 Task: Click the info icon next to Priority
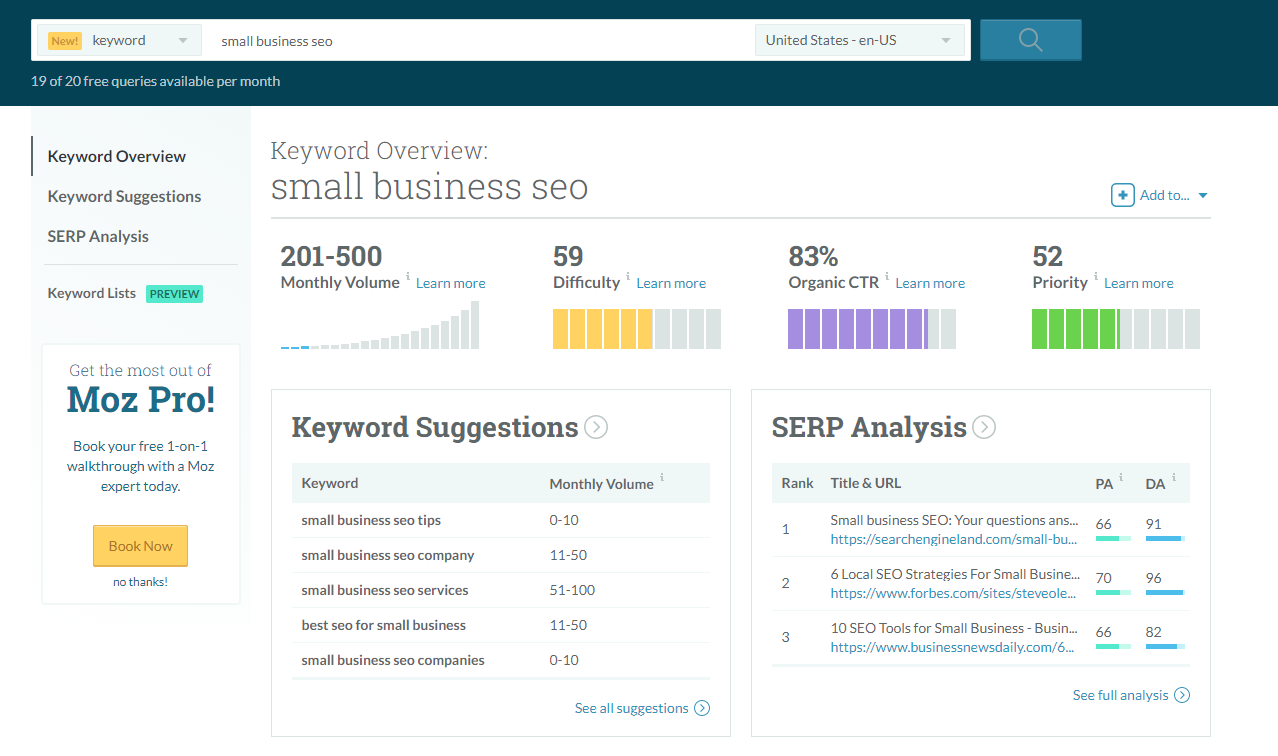pos(1096,278)
